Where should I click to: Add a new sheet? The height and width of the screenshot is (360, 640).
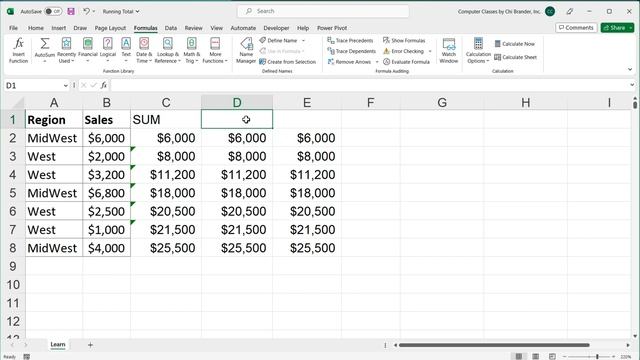pos(90,345)
